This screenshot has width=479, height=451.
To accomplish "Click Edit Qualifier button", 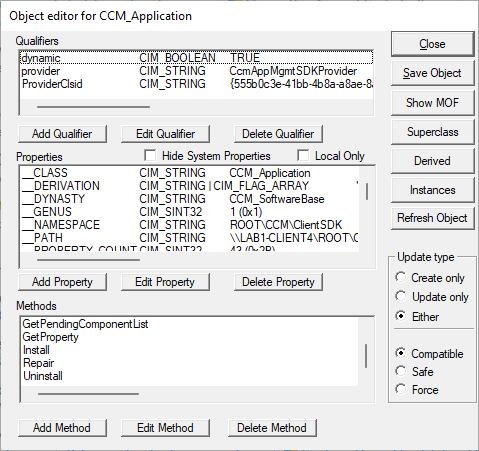I will tap(165, 134).
